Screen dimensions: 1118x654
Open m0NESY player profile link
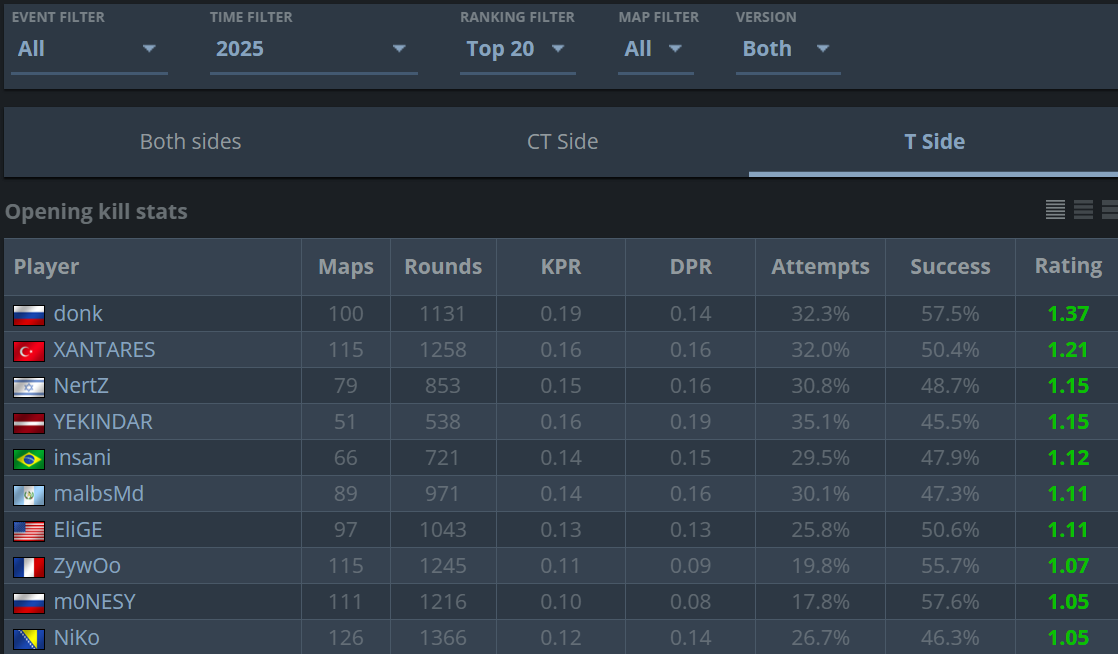point(95,602)
